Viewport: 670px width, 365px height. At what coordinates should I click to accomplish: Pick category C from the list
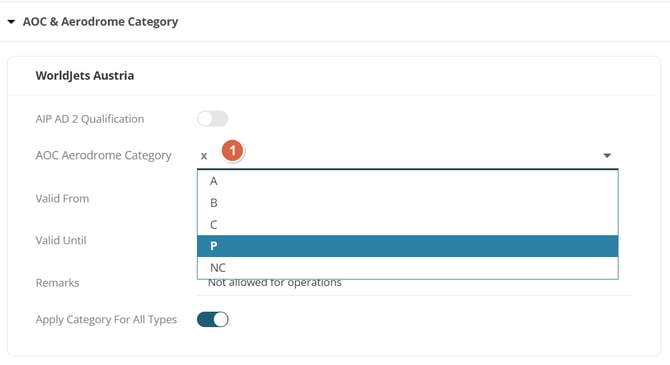click(408, 225)
